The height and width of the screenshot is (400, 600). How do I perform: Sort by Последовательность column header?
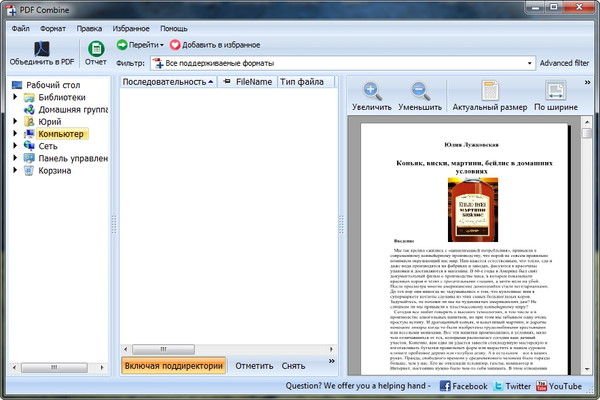165,81
